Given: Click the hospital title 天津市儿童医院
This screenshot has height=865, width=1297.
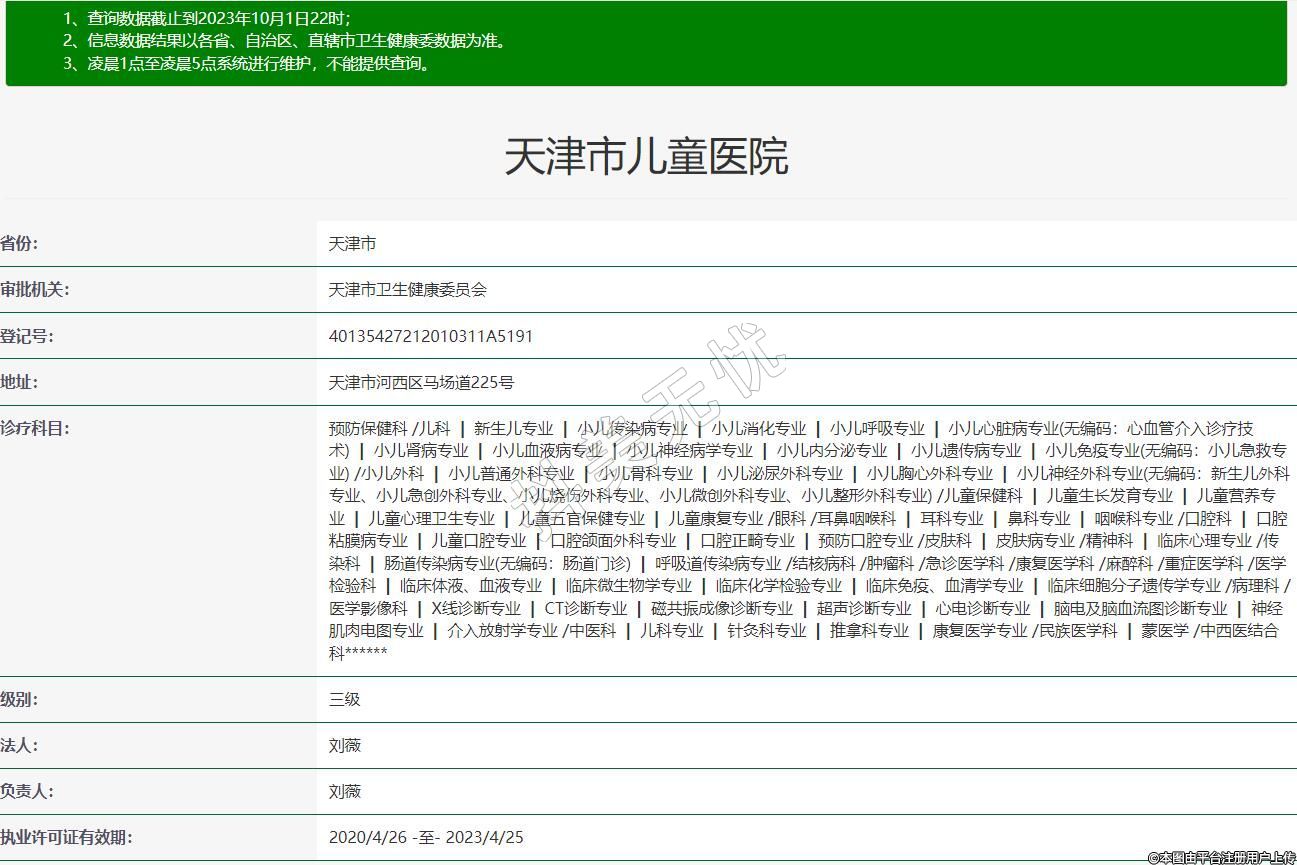Looking at the screenshot, I should pyautogui.click(x=646, y=157).
